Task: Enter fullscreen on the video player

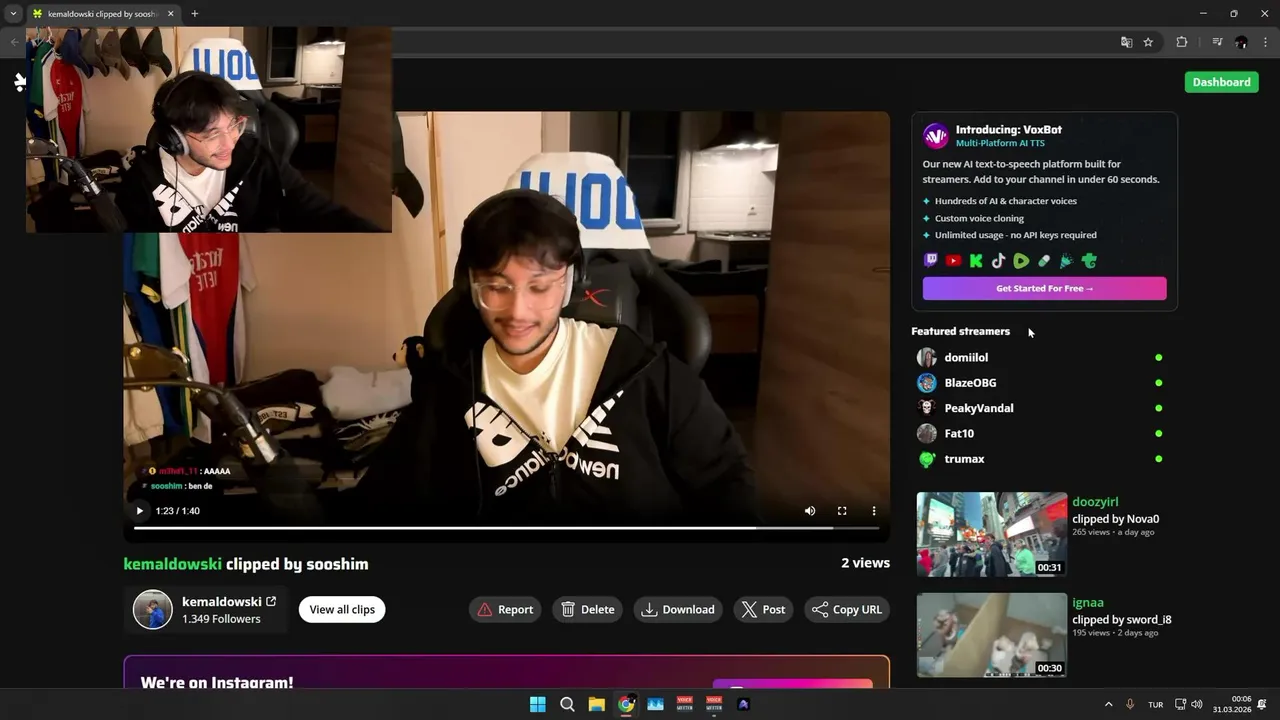Action: [x=842, y=511]
